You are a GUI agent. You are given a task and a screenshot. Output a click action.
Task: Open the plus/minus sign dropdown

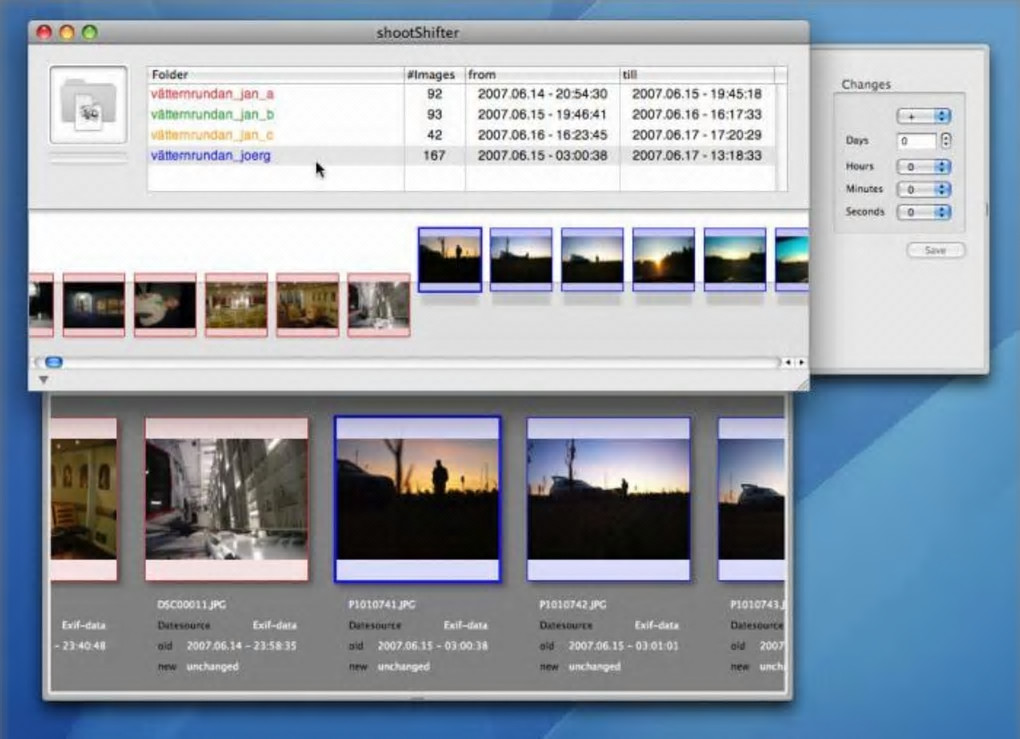coord(923,116)
